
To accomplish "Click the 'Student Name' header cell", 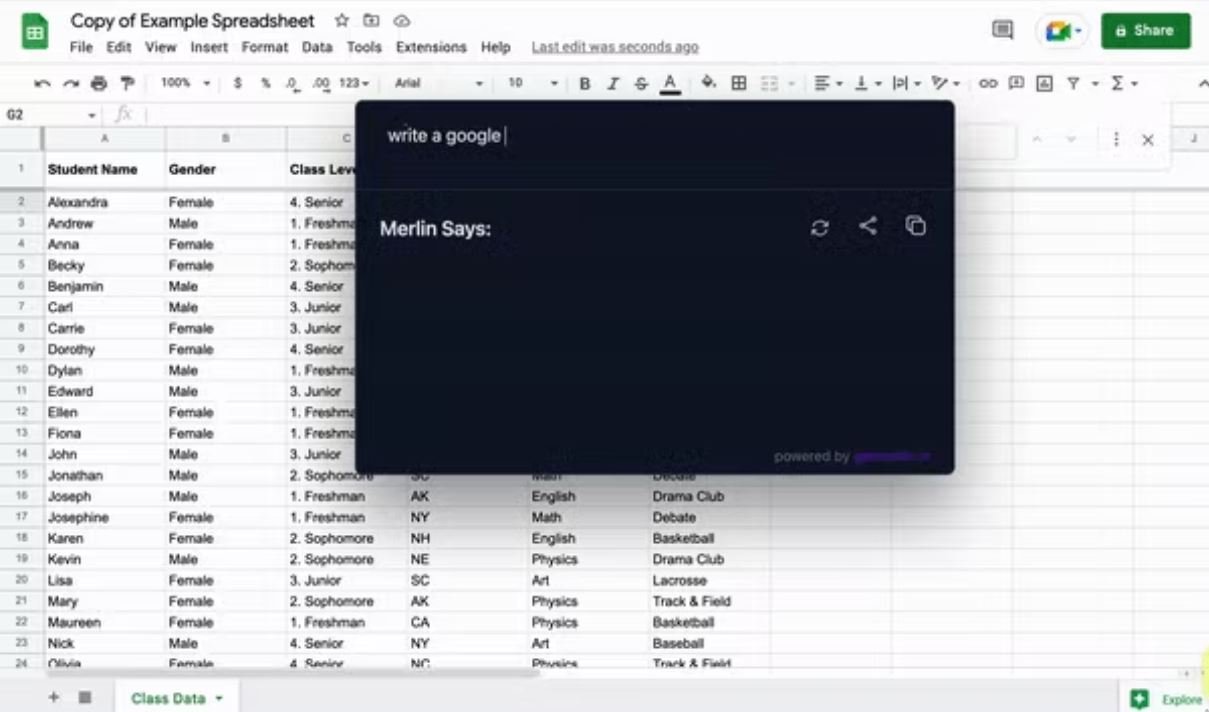I will pyautogui.click(x=105, y=170).
